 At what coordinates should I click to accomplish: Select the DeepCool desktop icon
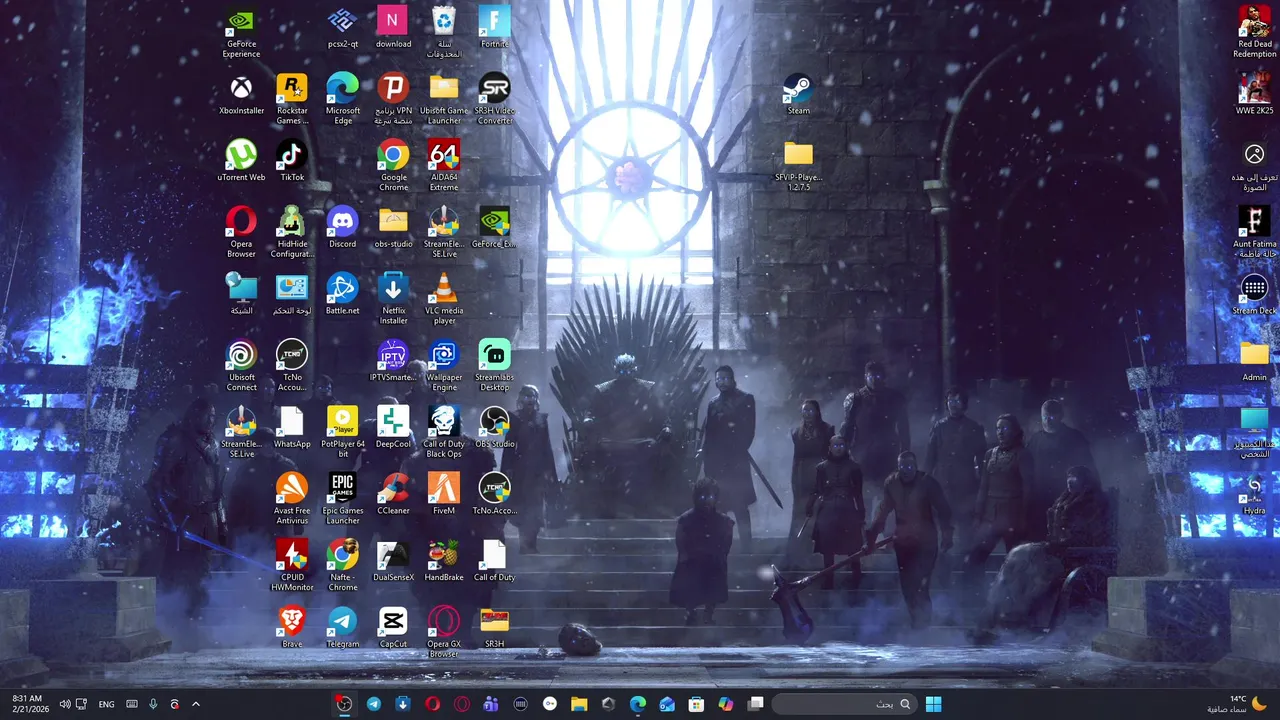pyautogui.click(x=393, y=428)
